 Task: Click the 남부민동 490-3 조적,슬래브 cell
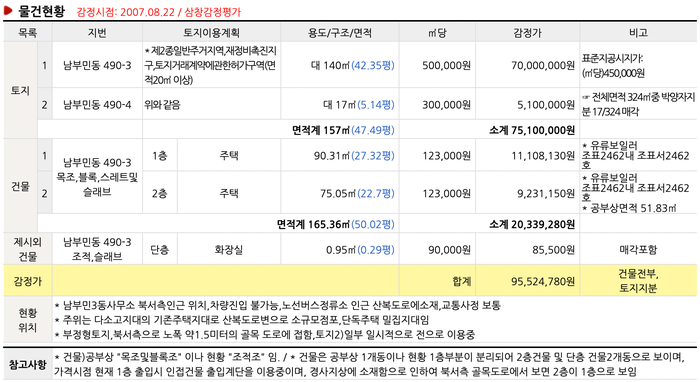(97, 249)
